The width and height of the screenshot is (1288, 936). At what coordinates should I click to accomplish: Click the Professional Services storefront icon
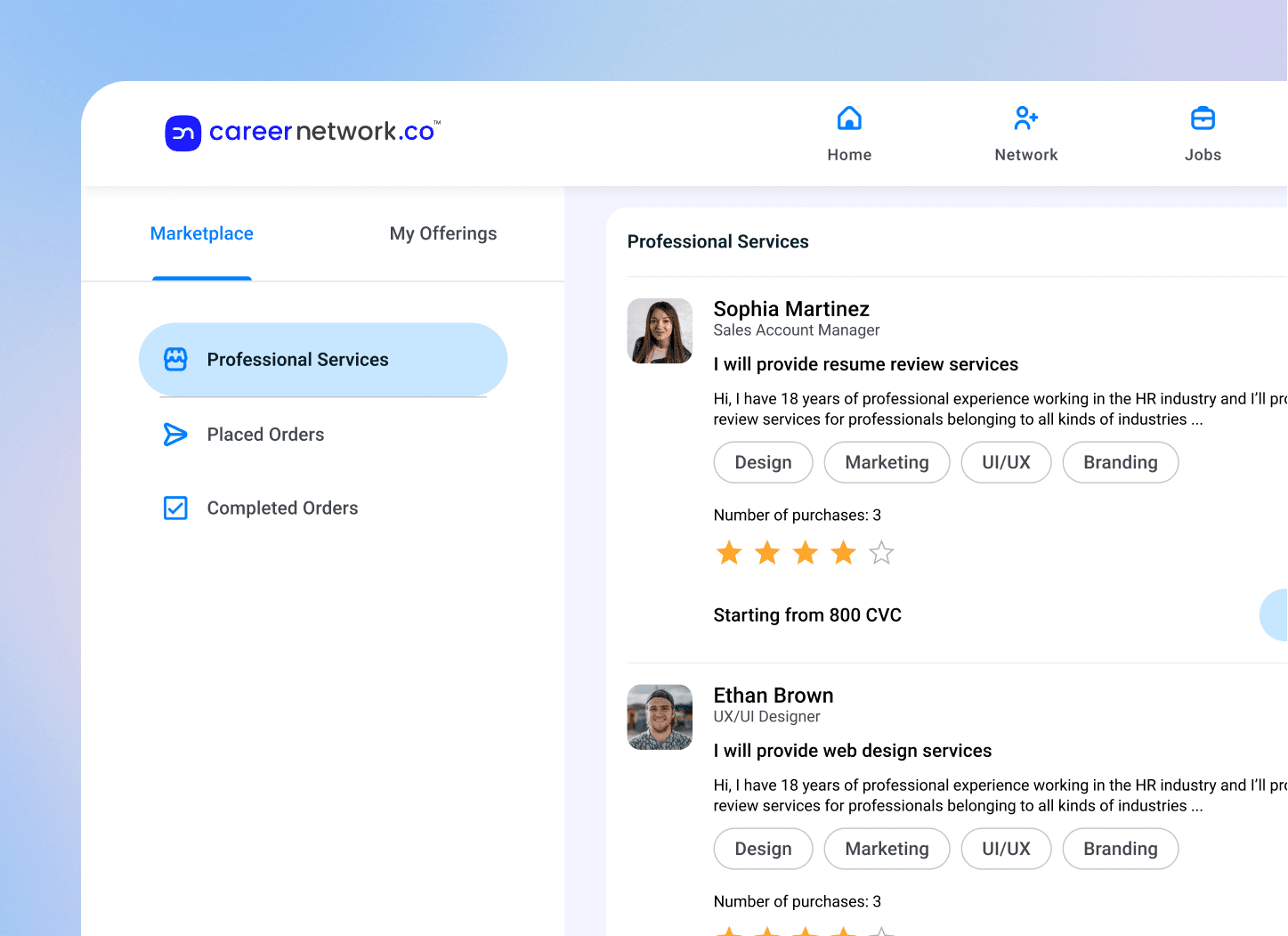(175, 359)
